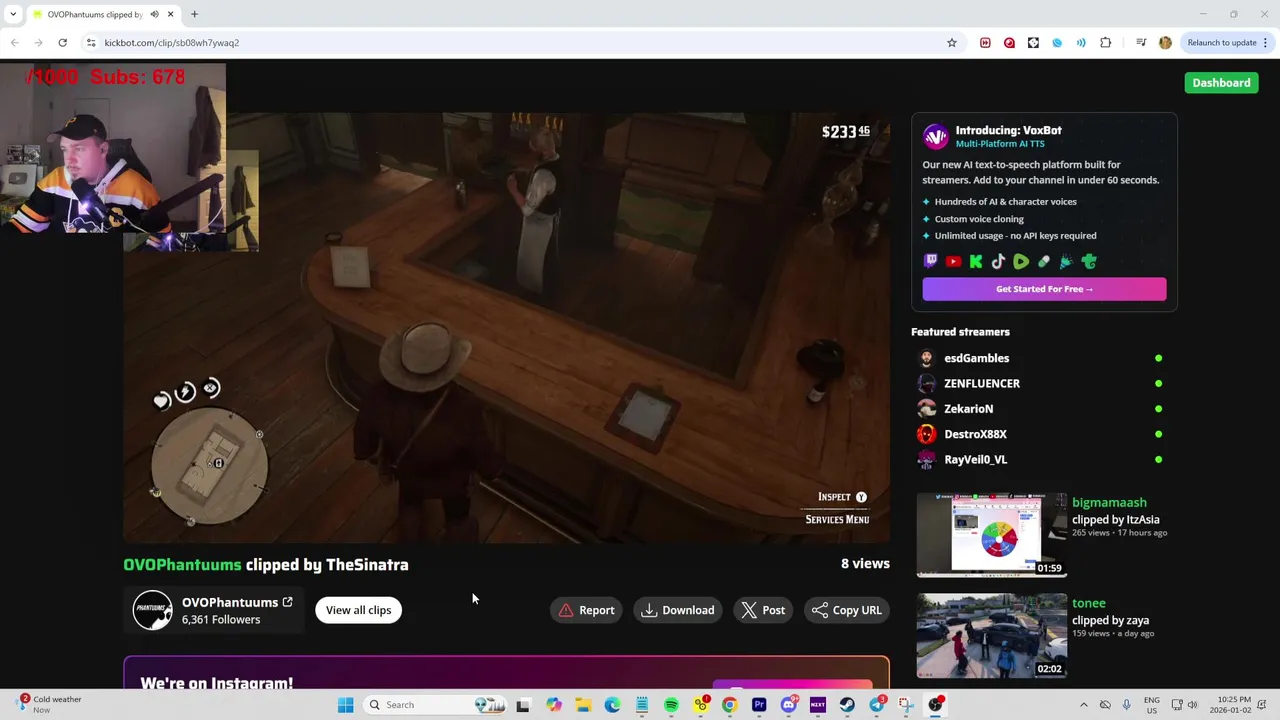Image resolution: width=1280 pixels, height=720 pixels.
Task: Click the Twitch icon in VoxBot panel
Action: 931,261
